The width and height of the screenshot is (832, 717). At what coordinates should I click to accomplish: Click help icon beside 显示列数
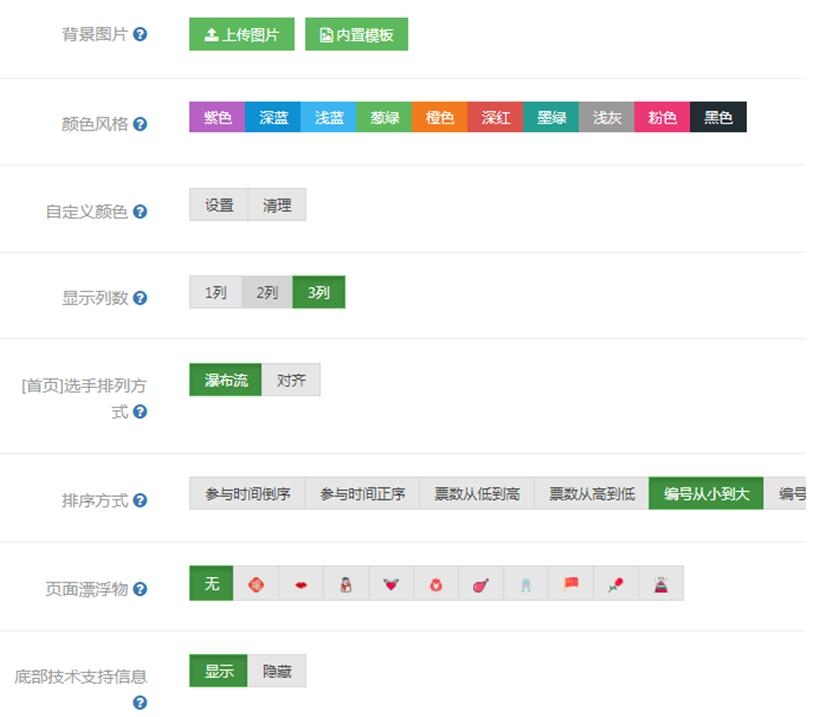(140, 298)
